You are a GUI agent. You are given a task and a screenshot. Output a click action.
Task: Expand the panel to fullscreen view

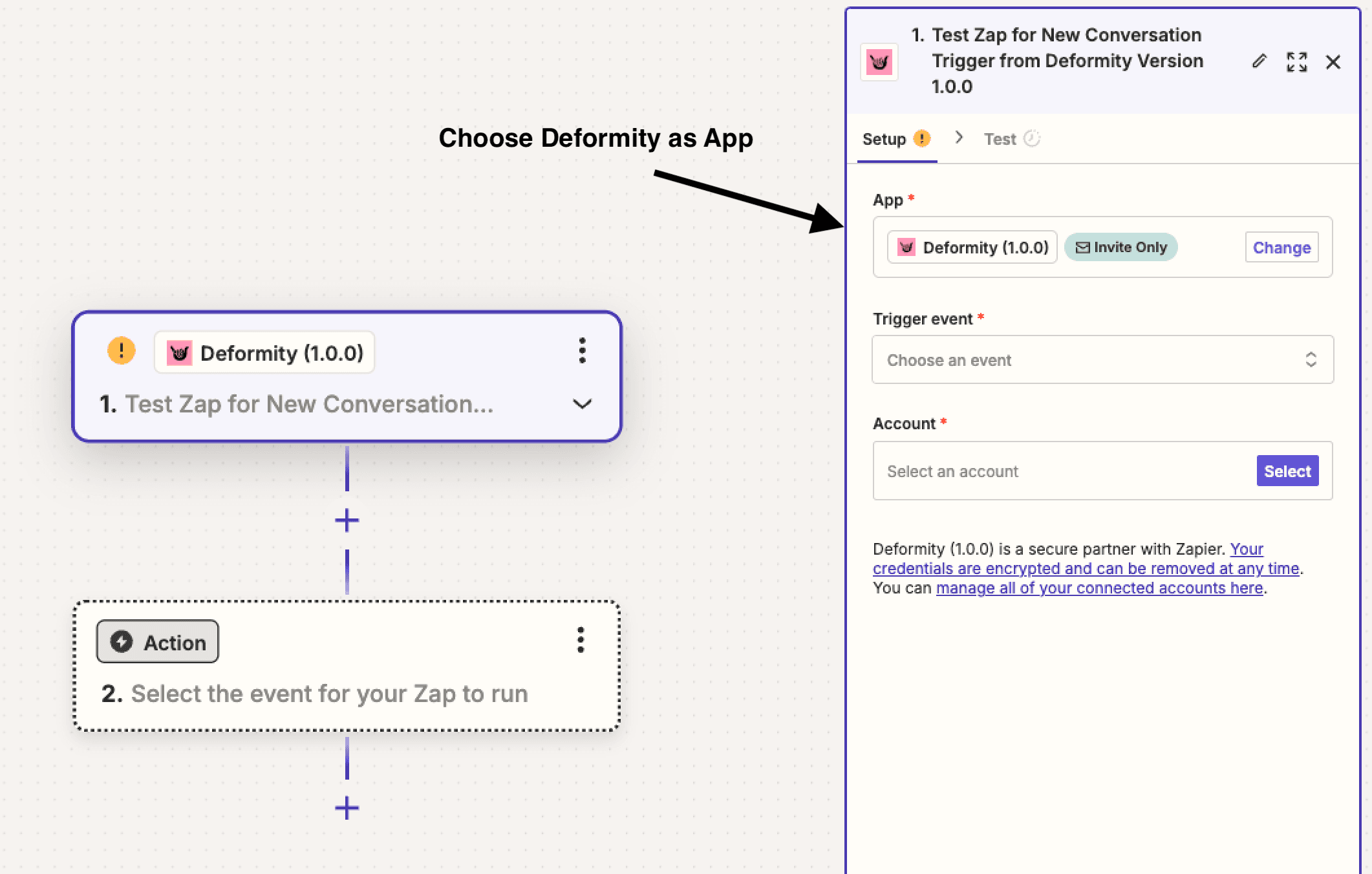[x=1296, y=62]
